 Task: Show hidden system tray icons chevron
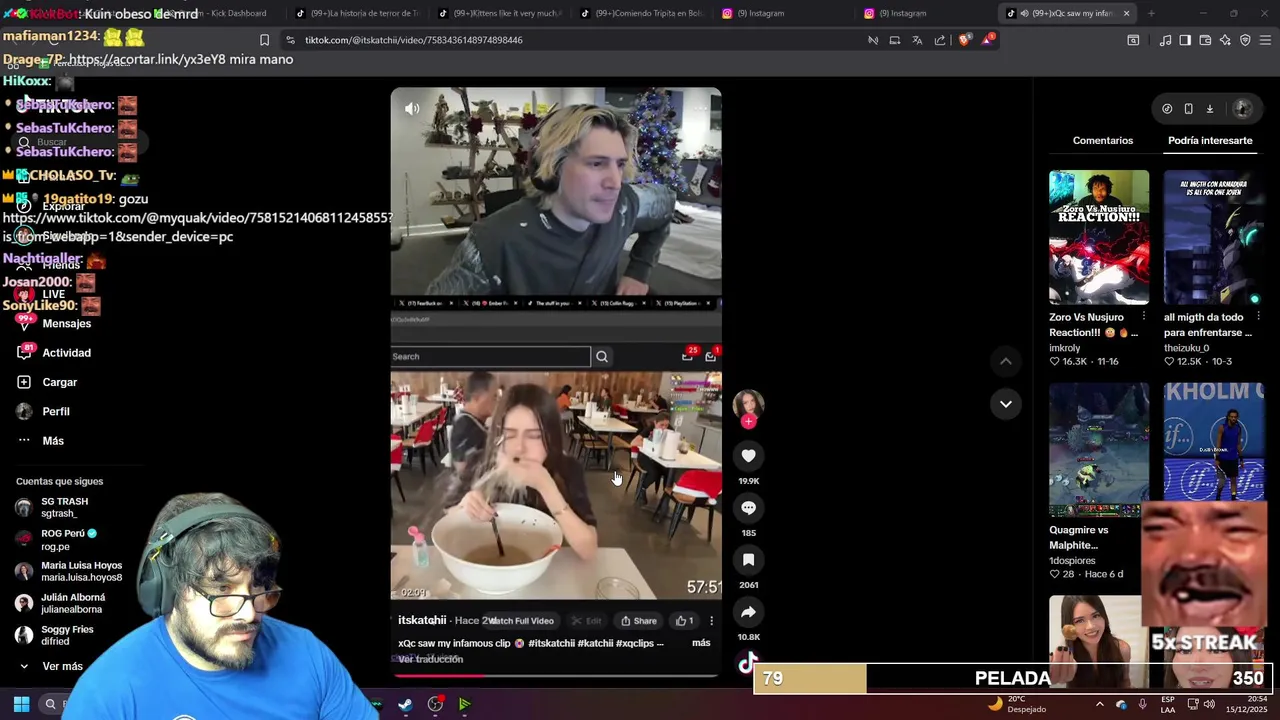tap(1099, 704)
